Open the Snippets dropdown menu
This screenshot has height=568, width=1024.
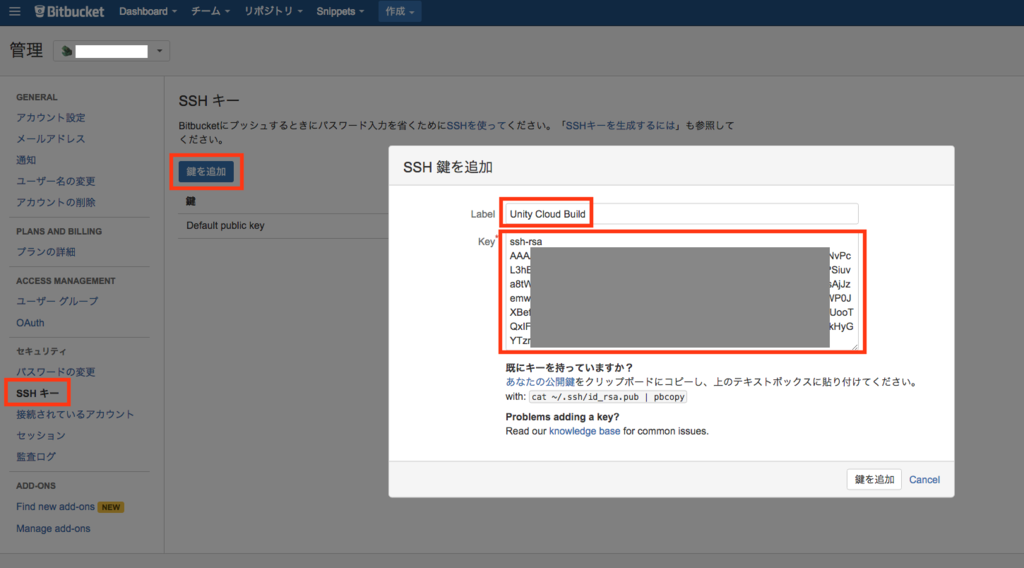pyautogui.click(x=340, y=11)
